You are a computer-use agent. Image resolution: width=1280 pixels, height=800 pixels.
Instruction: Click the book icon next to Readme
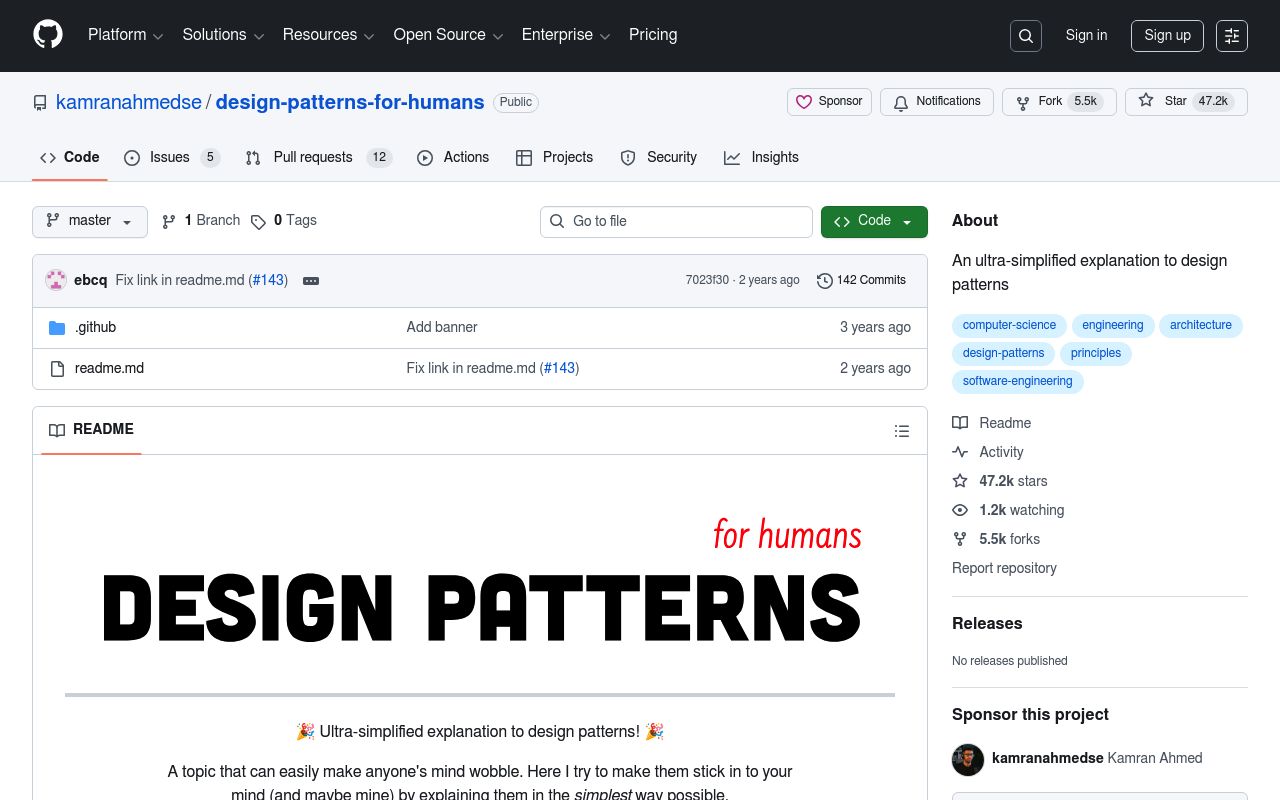(961, 423)
